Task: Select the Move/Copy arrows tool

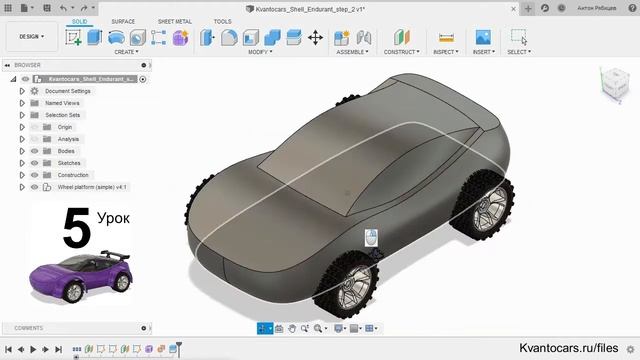Action: (x=316, y=38)
